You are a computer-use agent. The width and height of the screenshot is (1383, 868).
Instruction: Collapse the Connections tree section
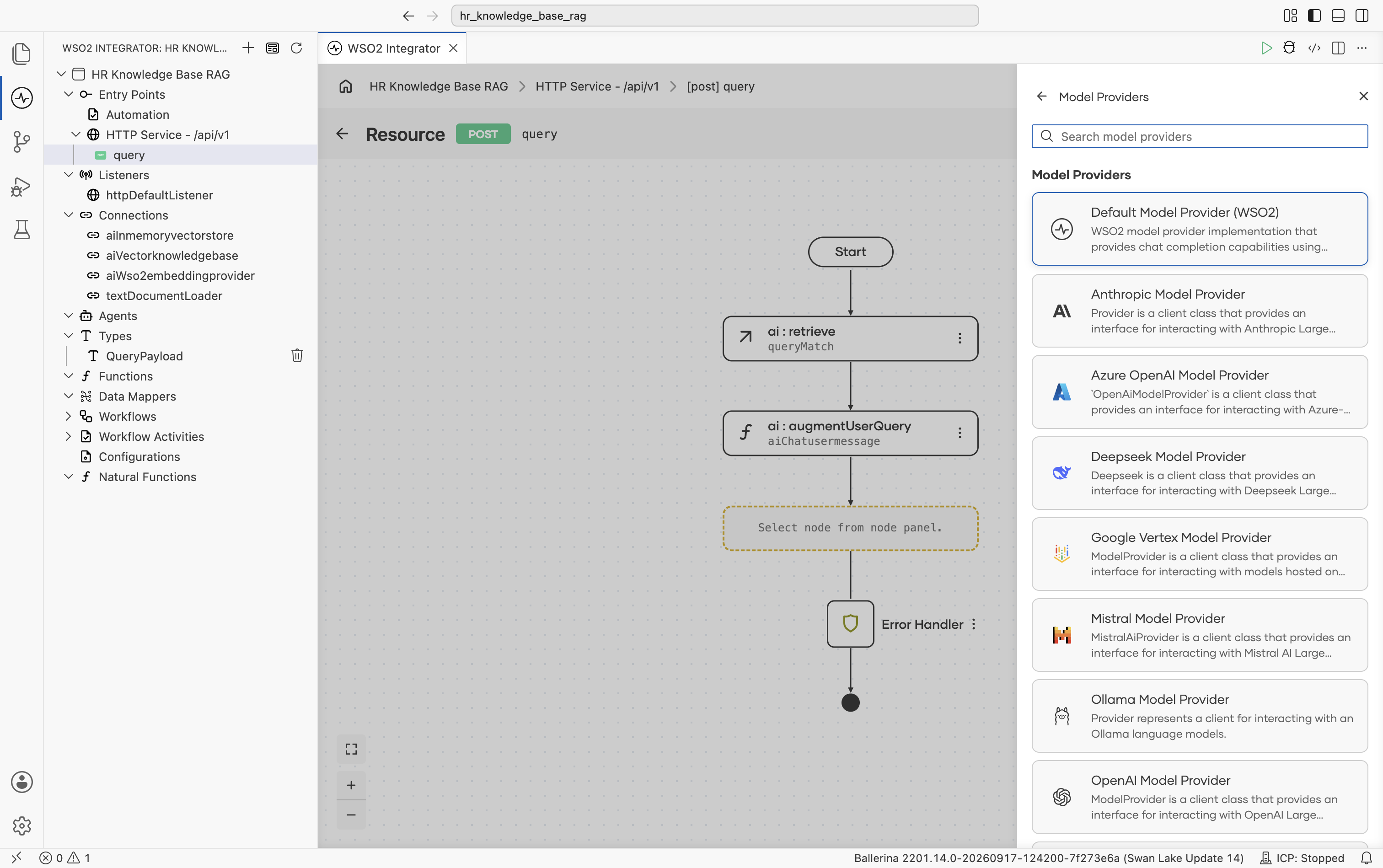68,214
